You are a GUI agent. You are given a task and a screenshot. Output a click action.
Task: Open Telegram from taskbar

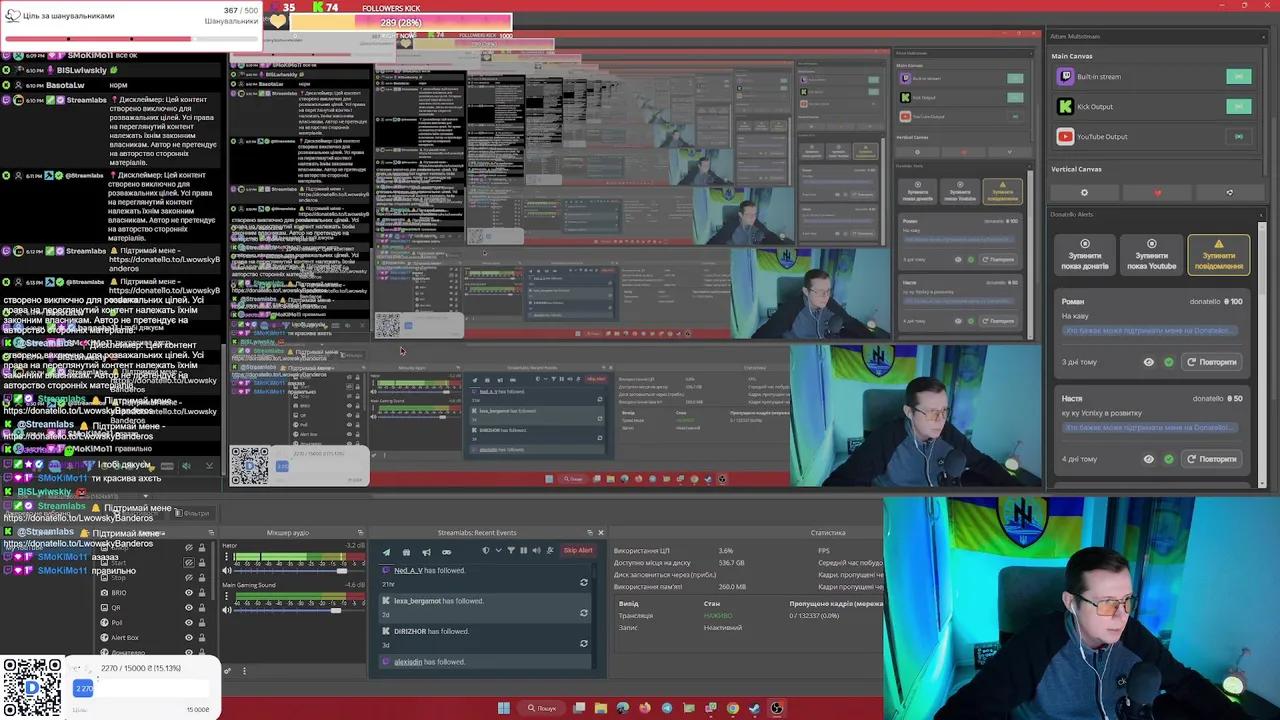(x=667, y=708)
